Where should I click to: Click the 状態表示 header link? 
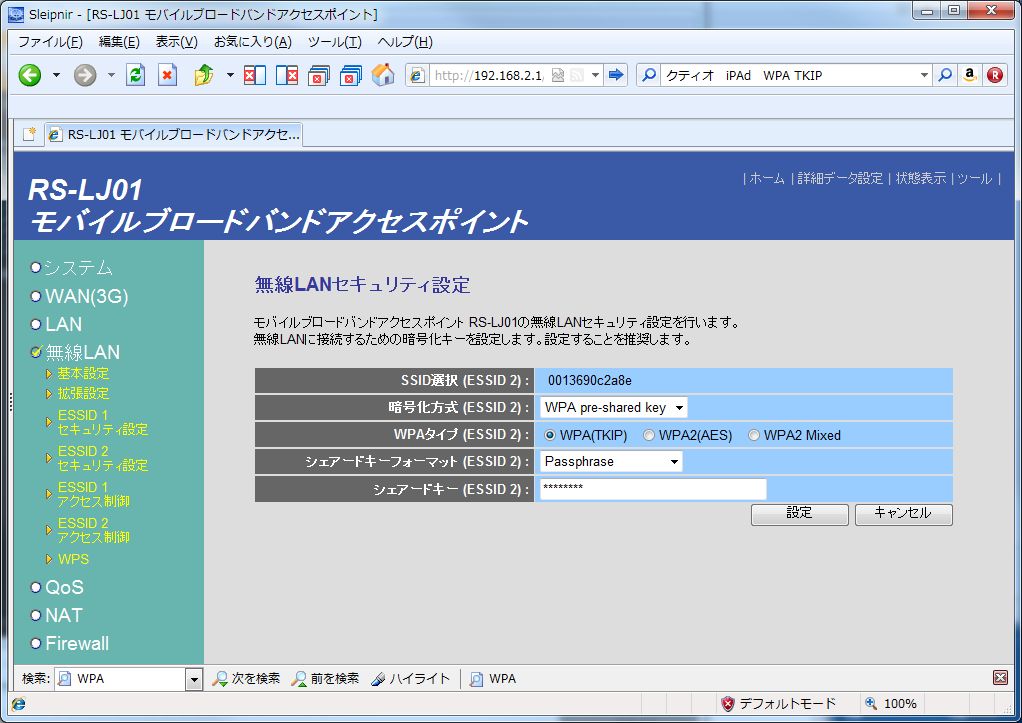coord(920,178)
